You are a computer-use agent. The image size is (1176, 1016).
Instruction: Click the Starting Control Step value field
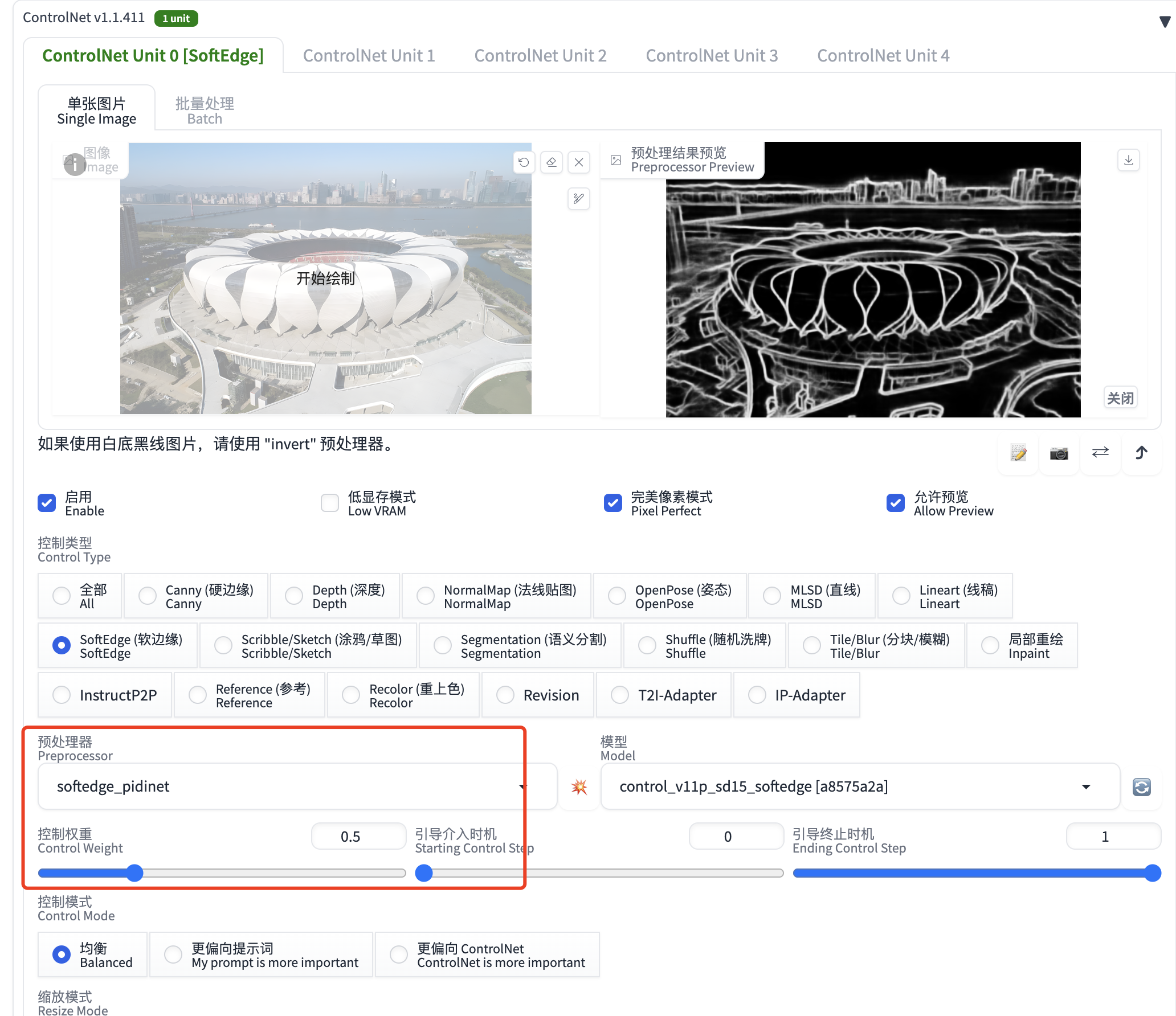736,837
